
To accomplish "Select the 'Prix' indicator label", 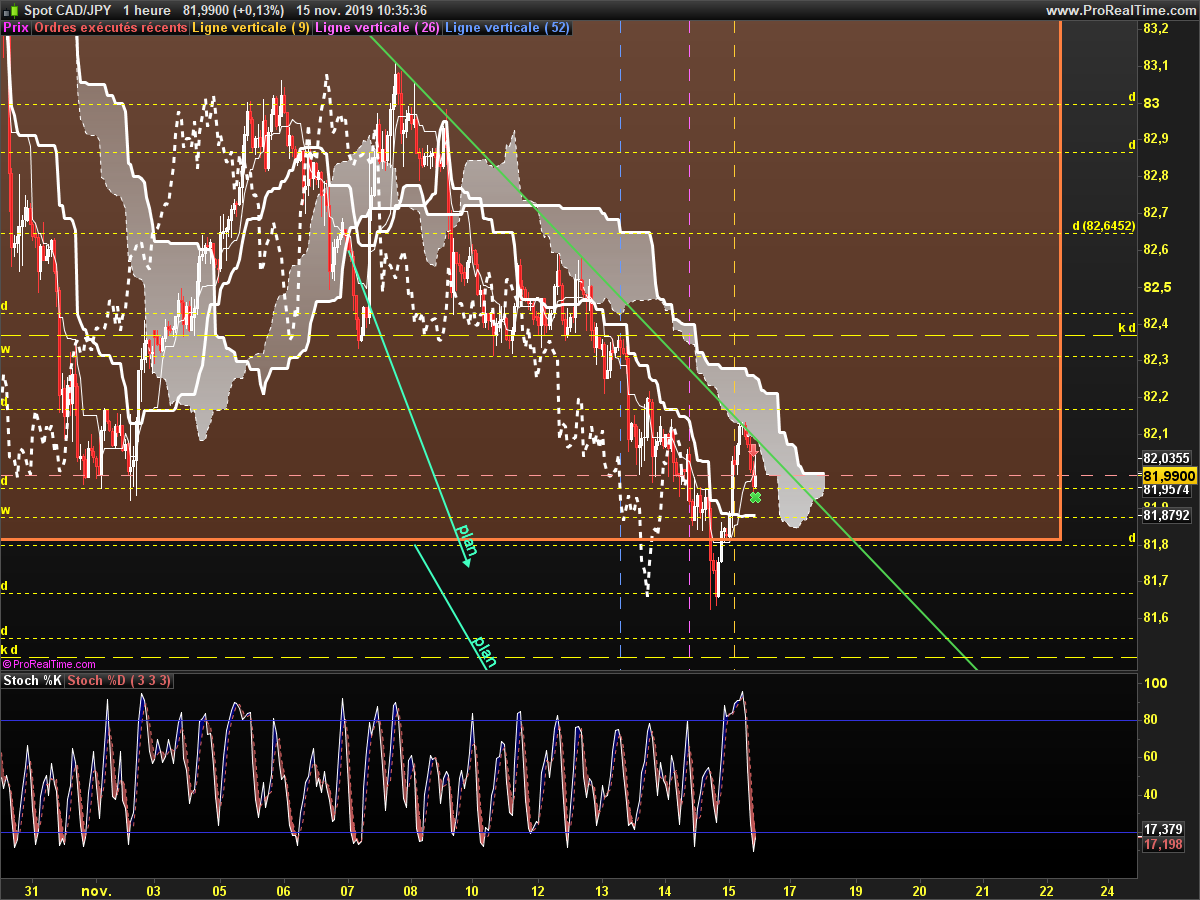I will coord(16,28).
